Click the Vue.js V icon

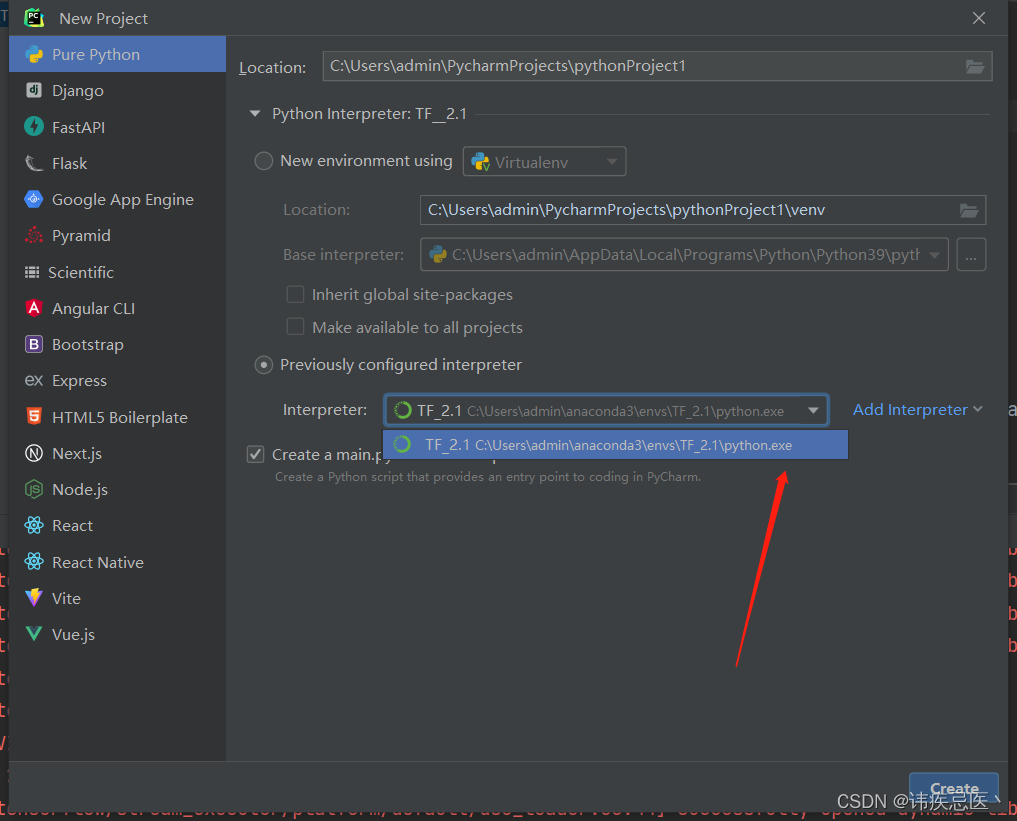(x=34, y=634)
